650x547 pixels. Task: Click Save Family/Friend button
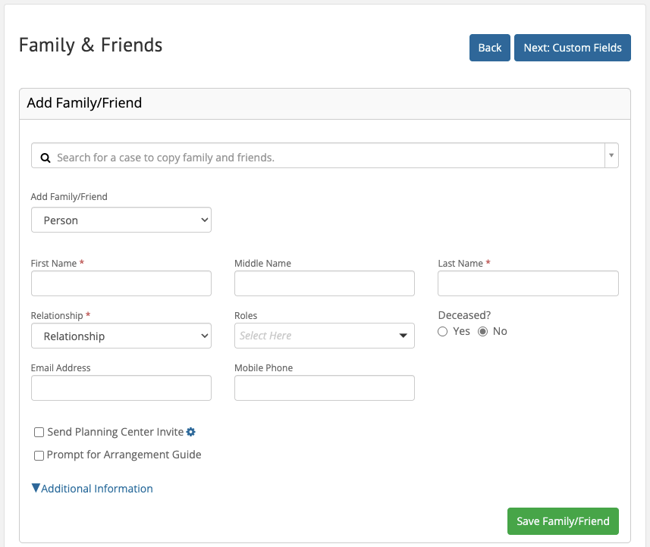coord(562,521)
